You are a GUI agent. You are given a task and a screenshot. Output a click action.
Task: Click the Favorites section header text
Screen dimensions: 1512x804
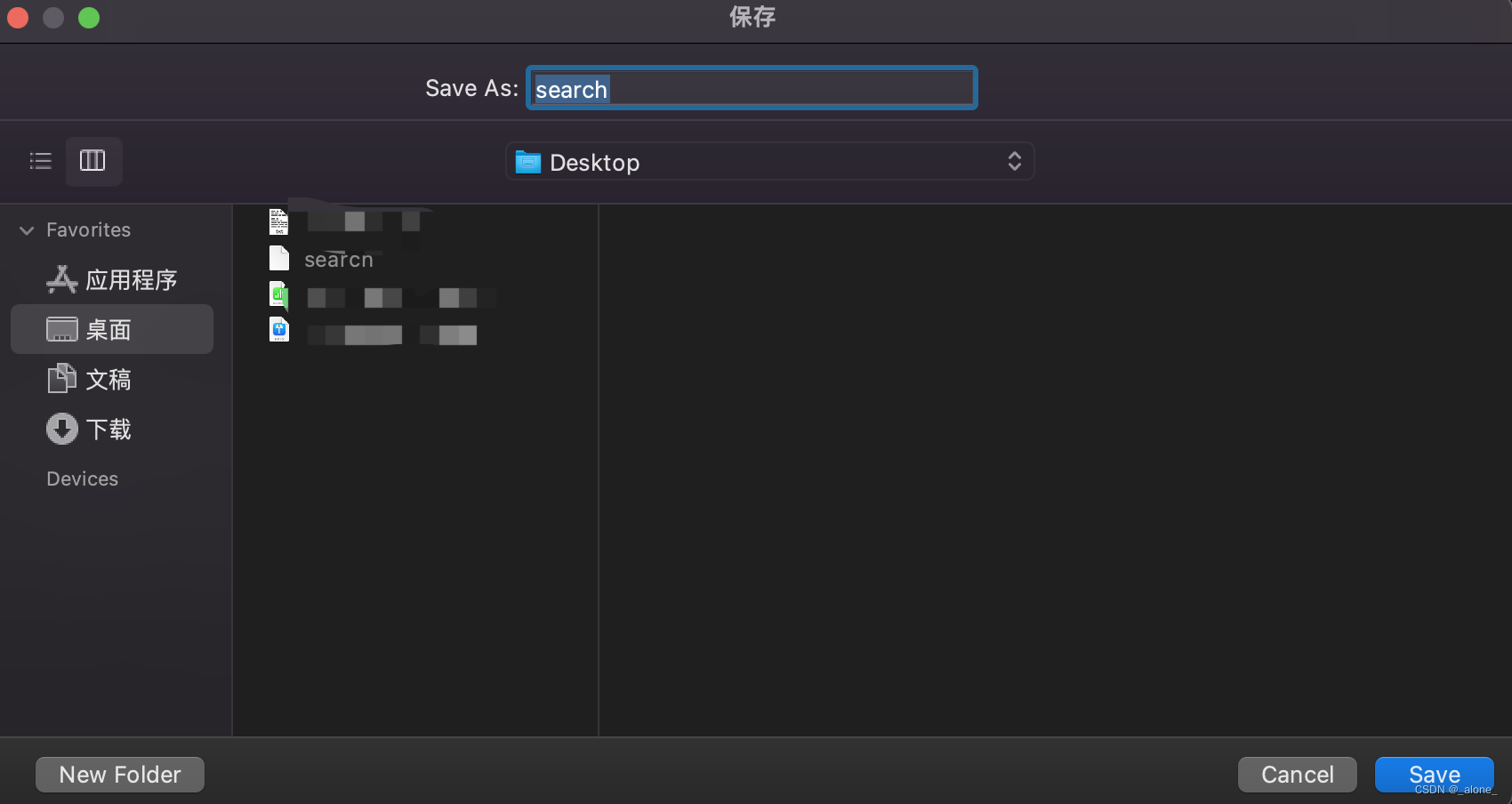(x=88, y=230)
